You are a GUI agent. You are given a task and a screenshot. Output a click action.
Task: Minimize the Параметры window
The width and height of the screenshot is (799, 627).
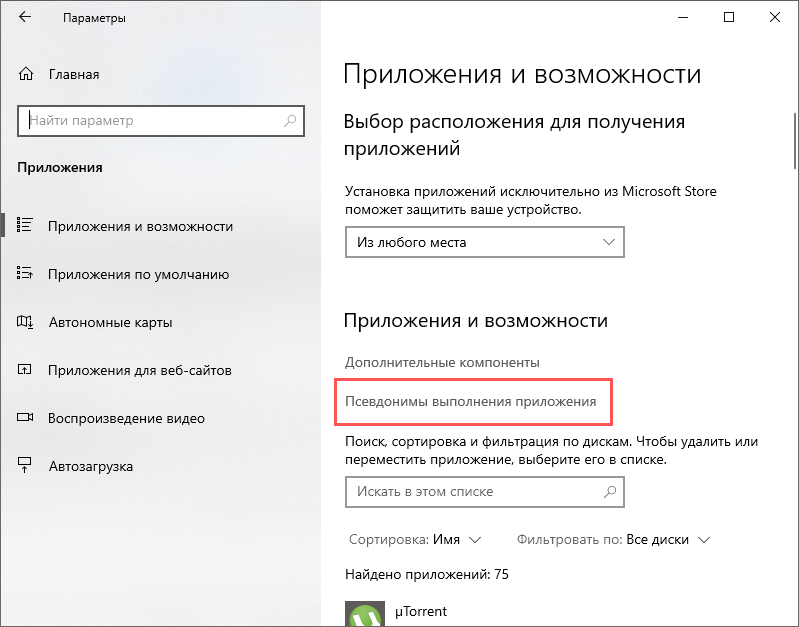coord(683,17)
